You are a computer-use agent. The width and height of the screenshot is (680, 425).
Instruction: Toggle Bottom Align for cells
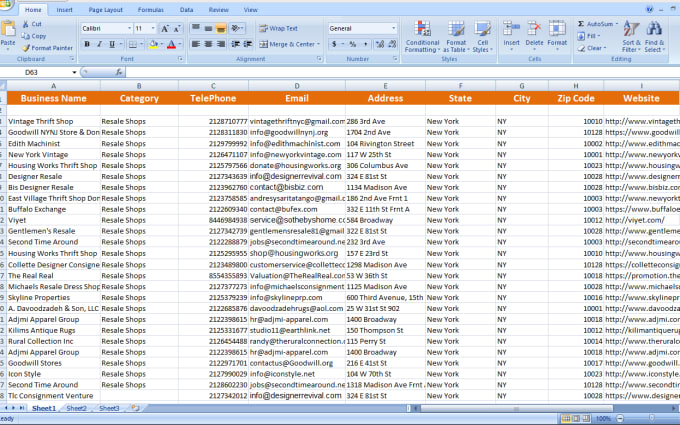(221, 29)
